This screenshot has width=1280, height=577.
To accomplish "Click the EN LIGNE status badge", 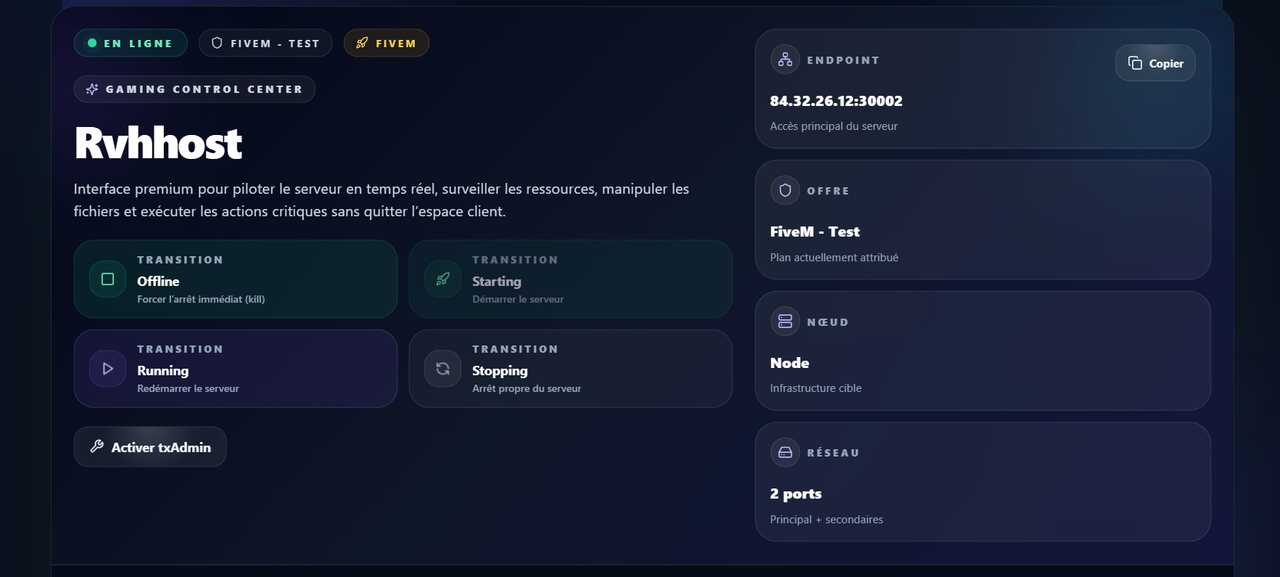I will tap(130, 43).
